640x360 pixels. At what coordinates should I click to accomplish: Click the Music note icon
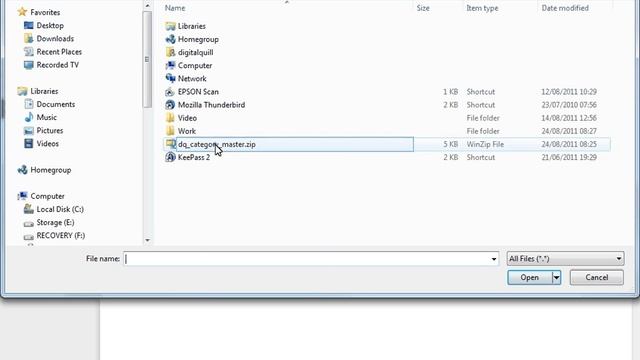tap(29, 117)
